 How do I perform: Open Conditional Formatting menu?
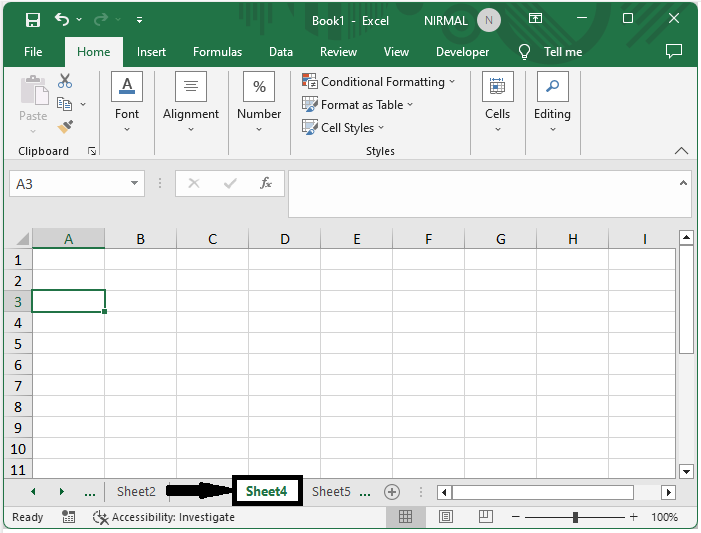(378, 82)
